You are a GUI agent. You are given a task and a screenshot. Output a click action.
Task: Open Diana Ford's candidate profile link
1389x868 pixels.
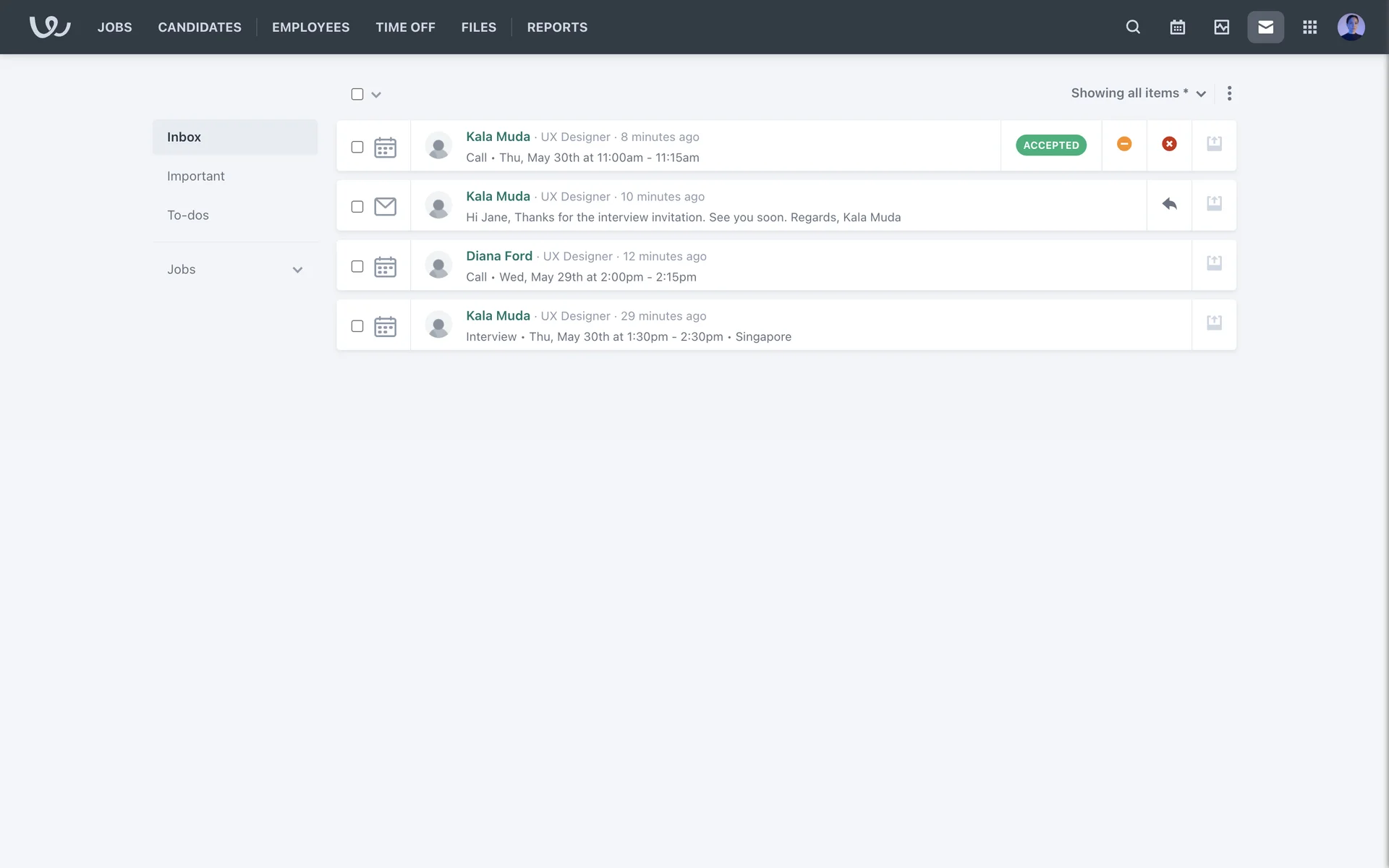click(x=498, y=256)
